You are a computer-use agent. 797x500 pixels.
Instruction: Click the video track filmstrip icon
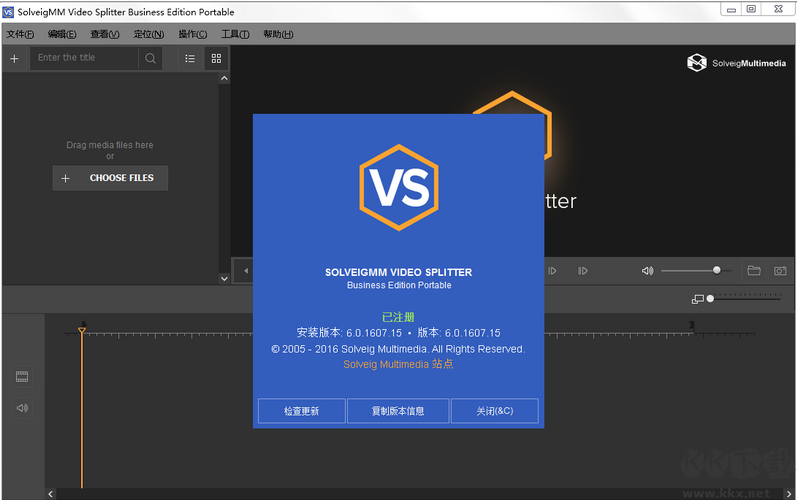pos(22,377)
